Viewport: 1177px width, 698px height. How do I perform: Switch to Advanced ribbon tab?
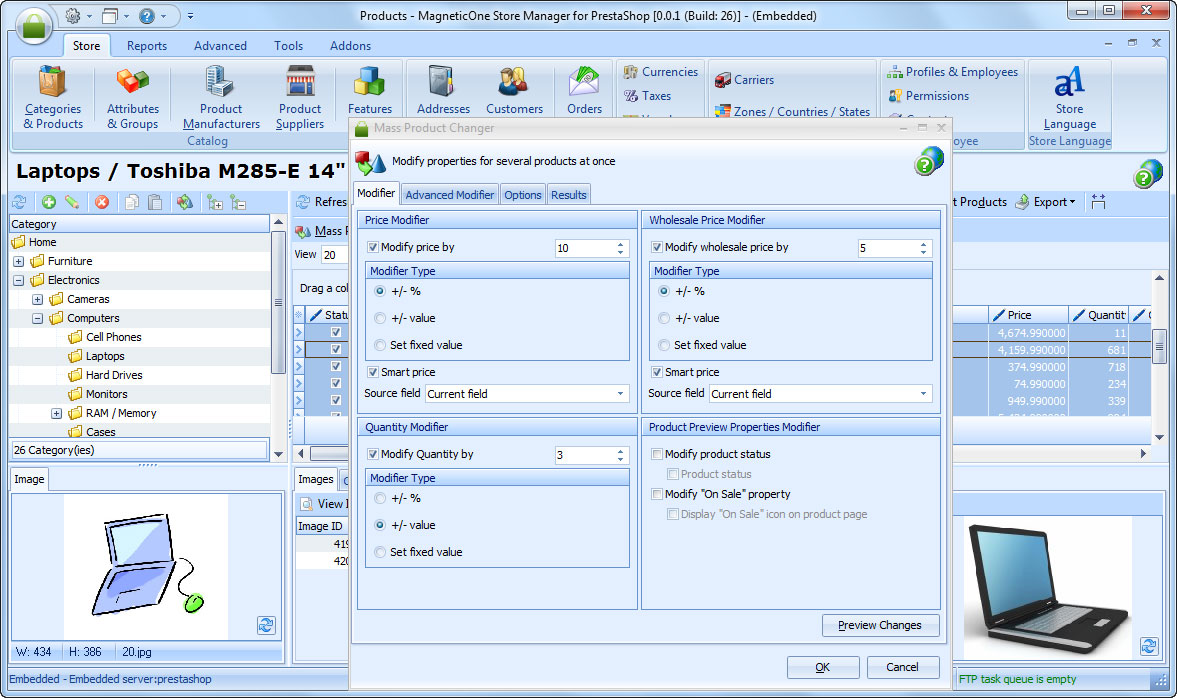[220, 46]
